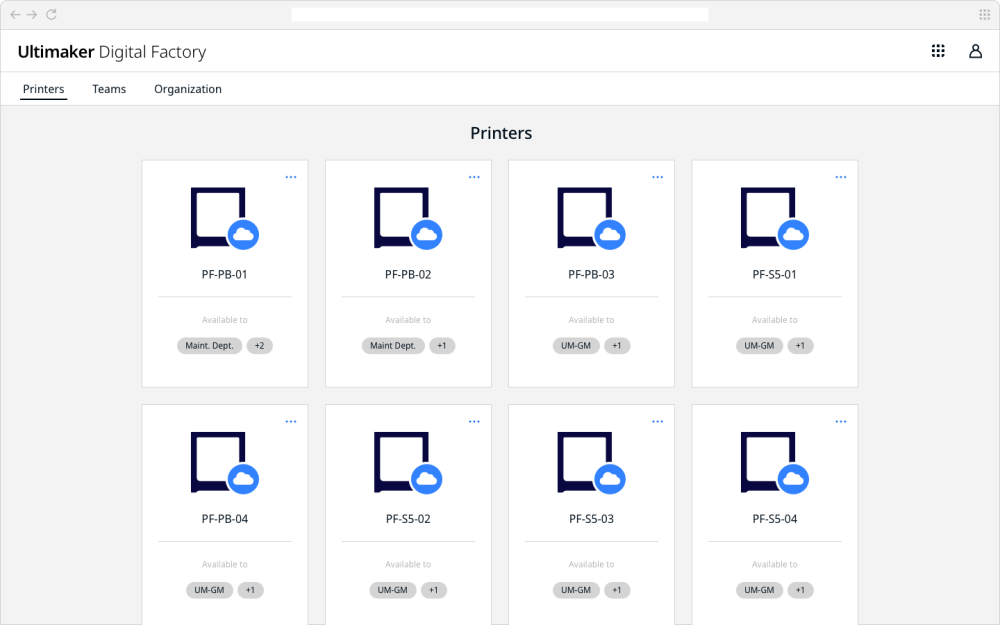Viewport: 1000px width, 625px height.
Task: Switch to the Teams tab
Action: tap(109, 89)
